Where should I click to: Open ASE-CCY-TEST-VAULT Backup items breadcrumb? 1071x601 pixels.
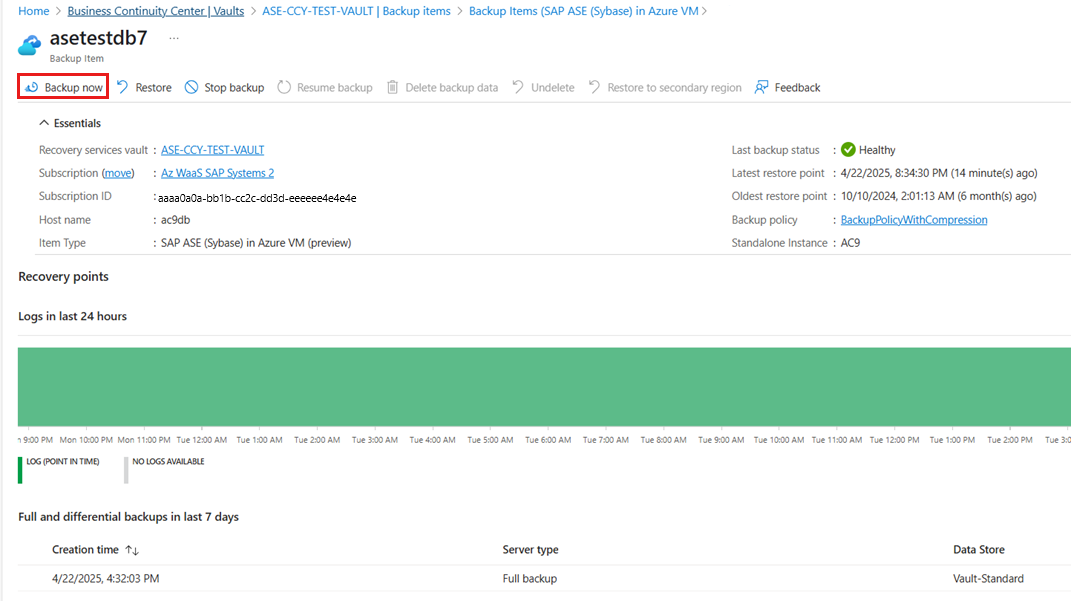click(357, 11)
